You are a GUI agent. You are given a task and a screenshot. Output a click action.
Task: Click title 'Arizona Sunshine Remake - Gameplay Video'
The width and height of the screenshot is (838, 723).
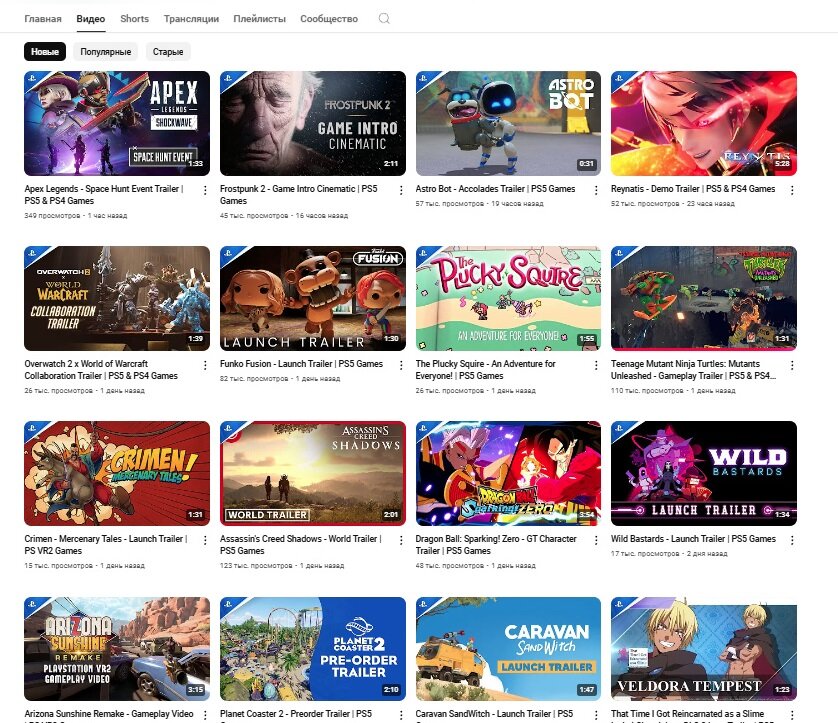109,714
